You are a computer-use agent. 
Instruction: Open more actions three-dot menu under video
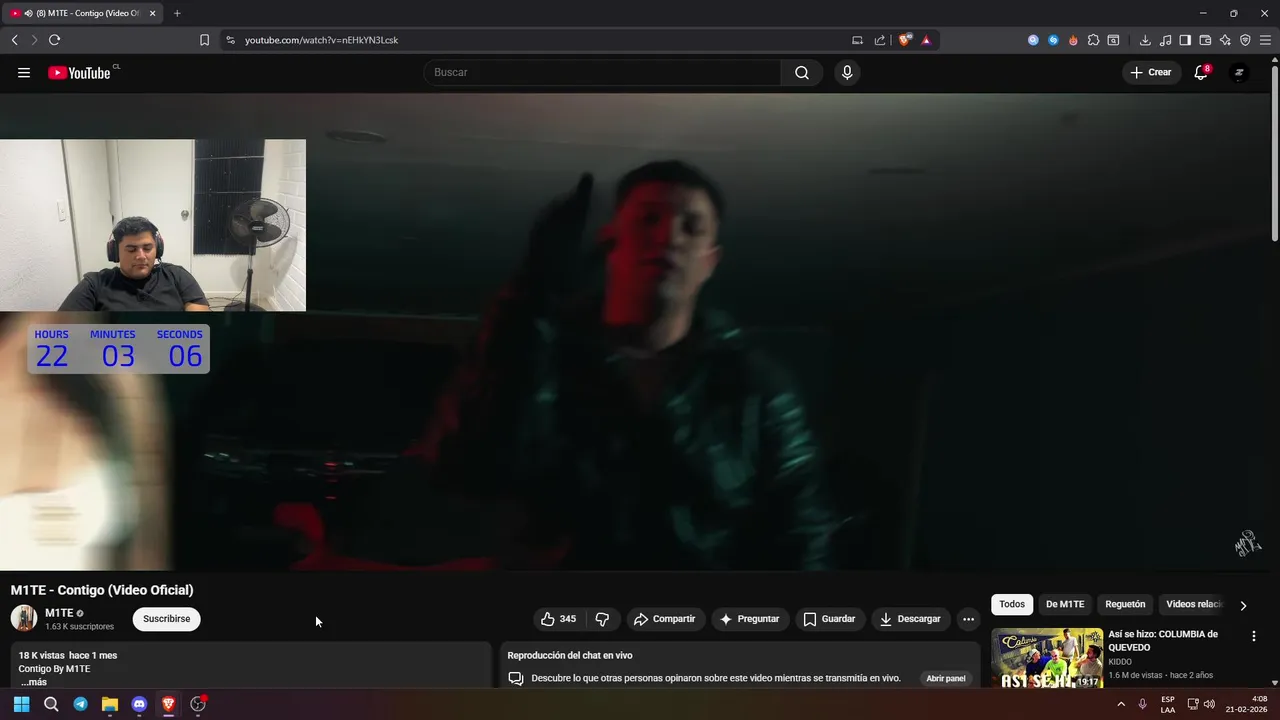[x=968, y=619]
